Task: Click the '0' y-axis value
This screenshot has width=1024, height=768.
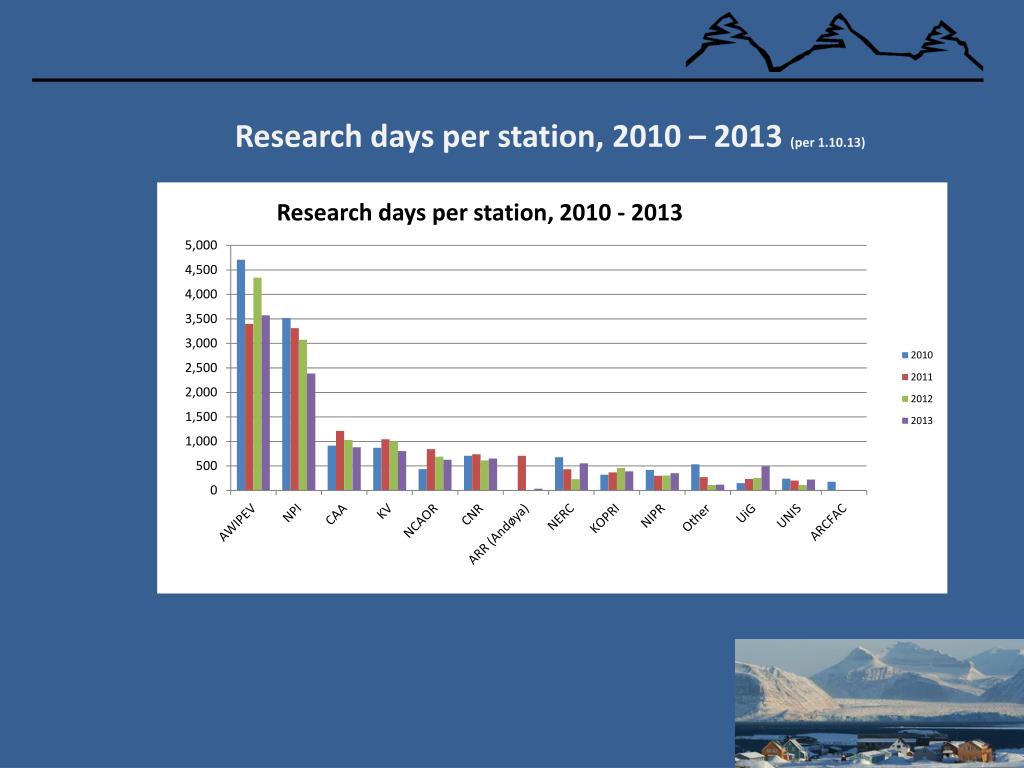Action: (214, 490)
